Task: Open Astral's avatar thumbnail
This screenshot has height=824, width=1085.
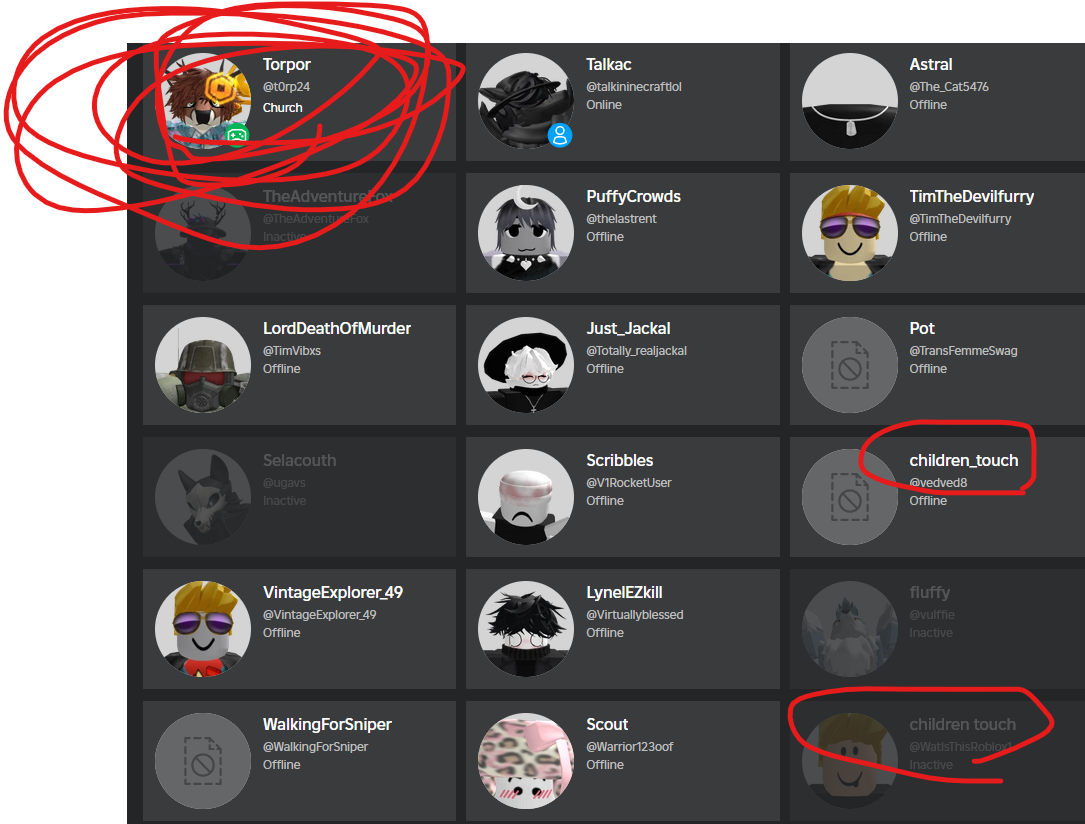Action: tap(850, 101)
